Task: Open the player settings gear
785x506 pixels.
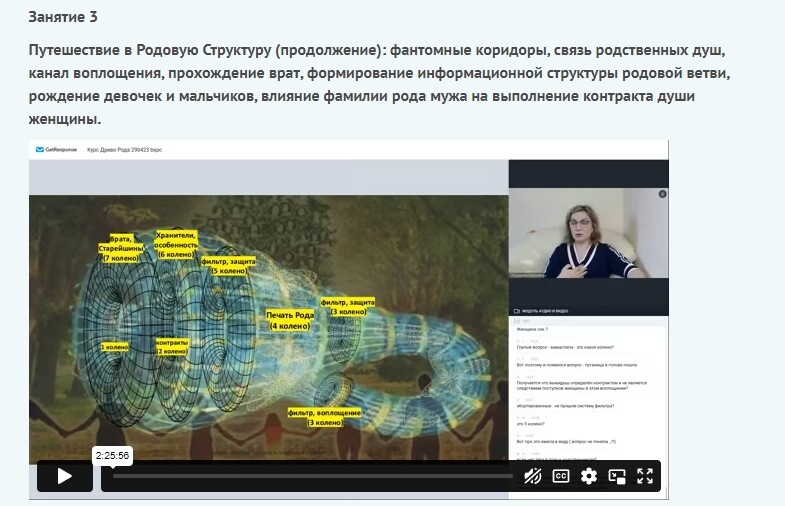Action: coord(589,476)
